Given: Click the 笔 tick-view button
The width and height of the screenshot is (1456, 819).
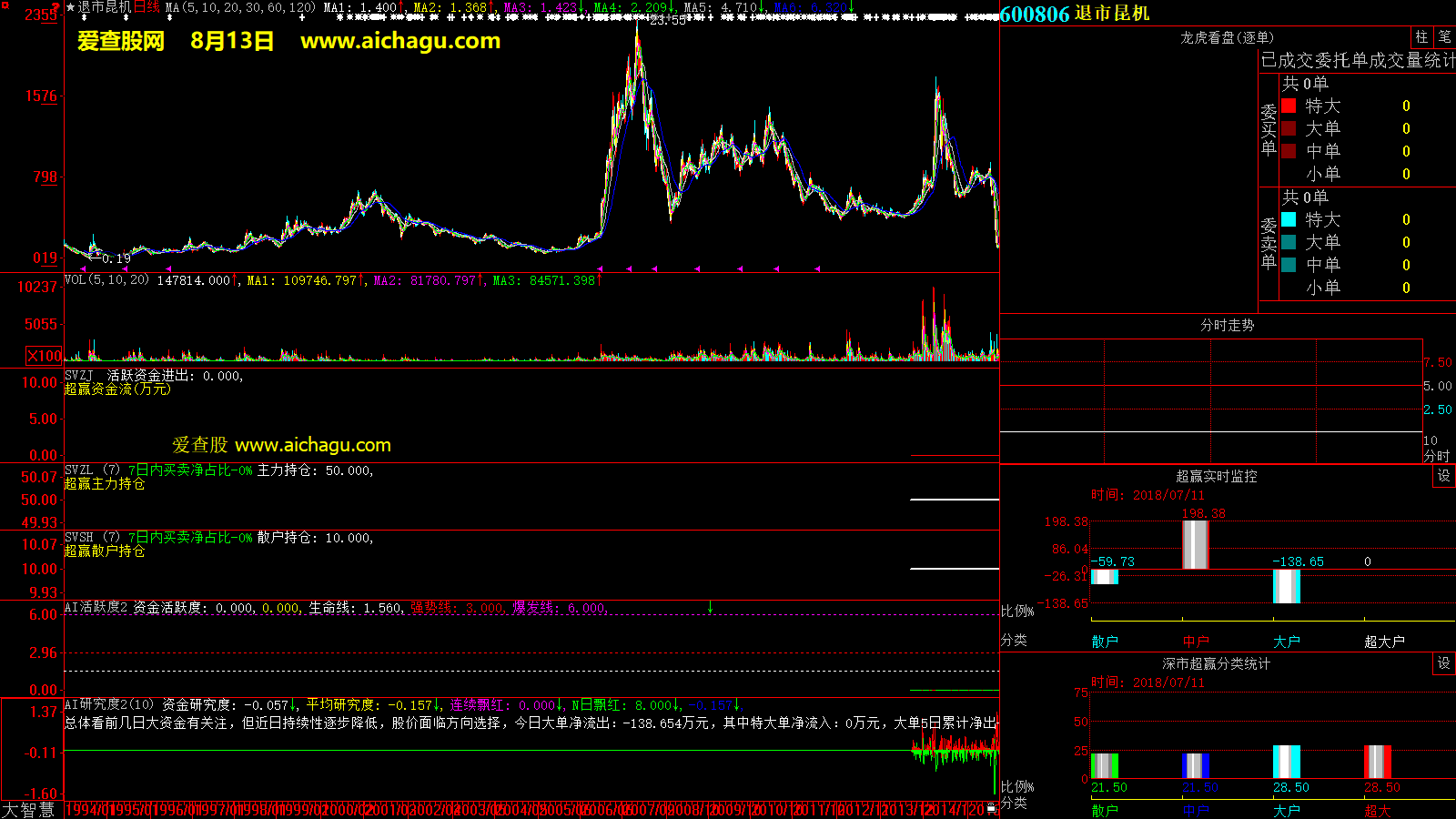Looking at the screenshot, I should tap(1444, 37).
